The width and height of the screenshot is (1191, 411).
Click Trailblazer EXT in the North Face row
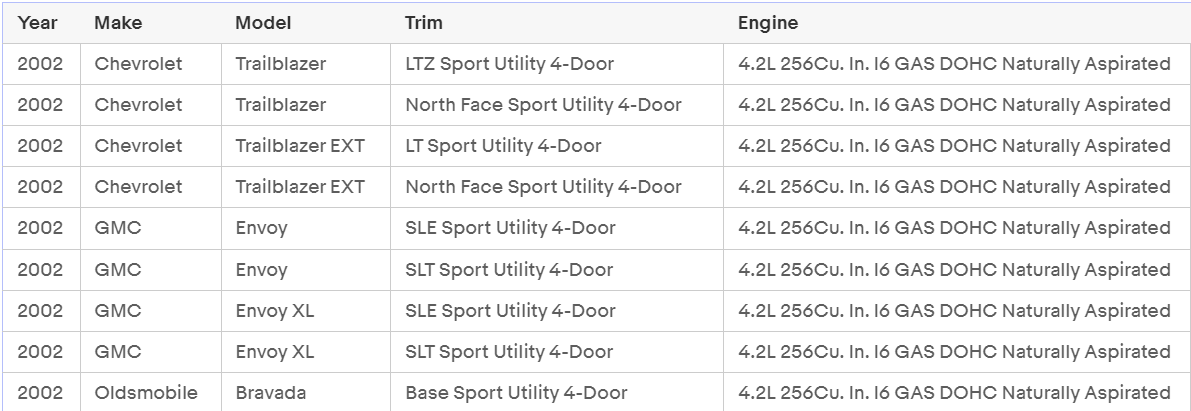(300, 187)
